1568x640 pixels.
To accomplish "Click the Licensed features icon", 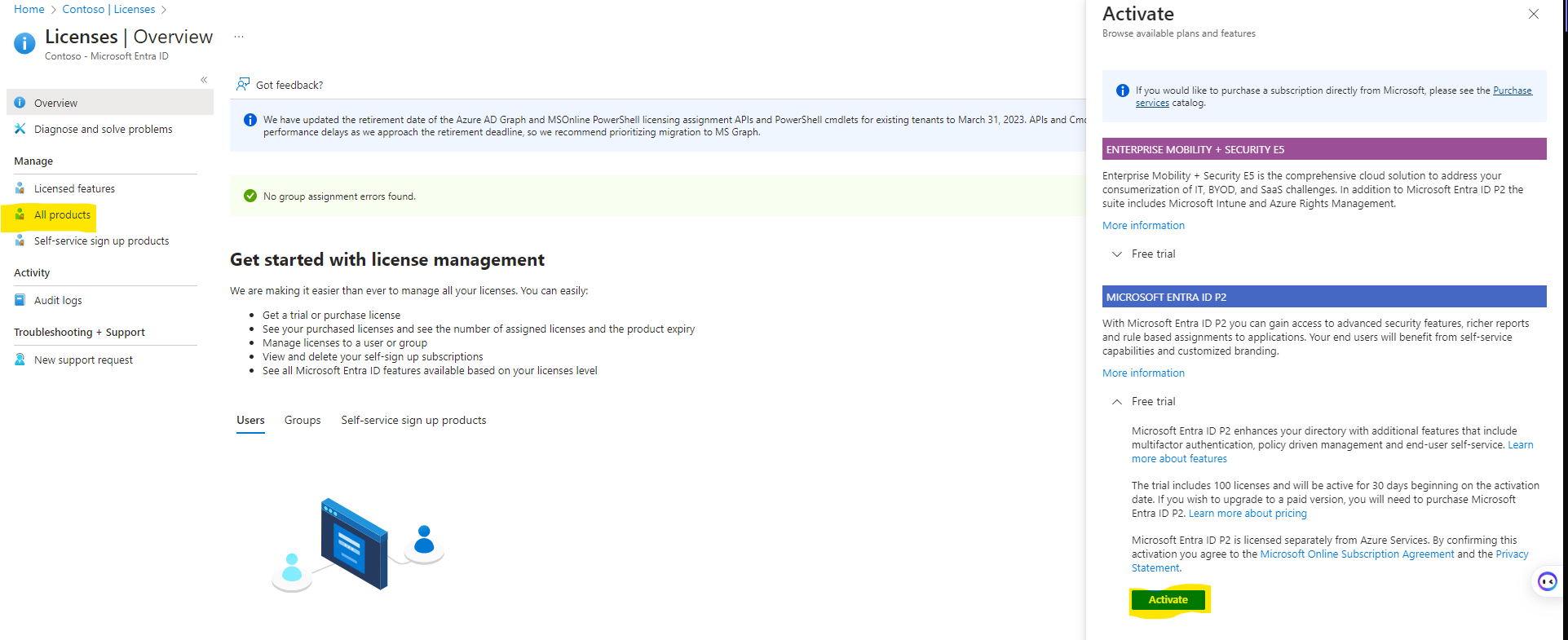I will [x=20, y=188].
